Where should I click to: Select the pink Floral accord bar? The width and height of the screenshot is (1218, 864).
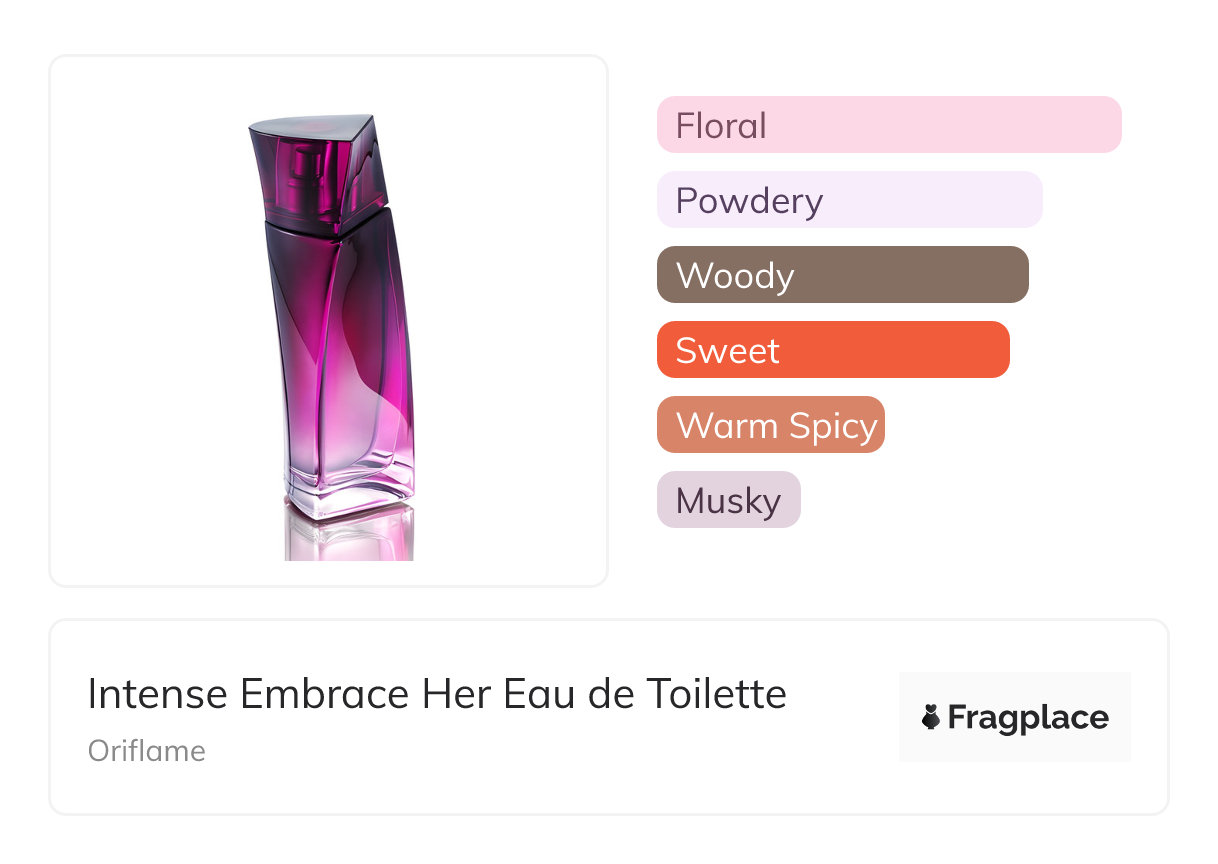(888, 125)
